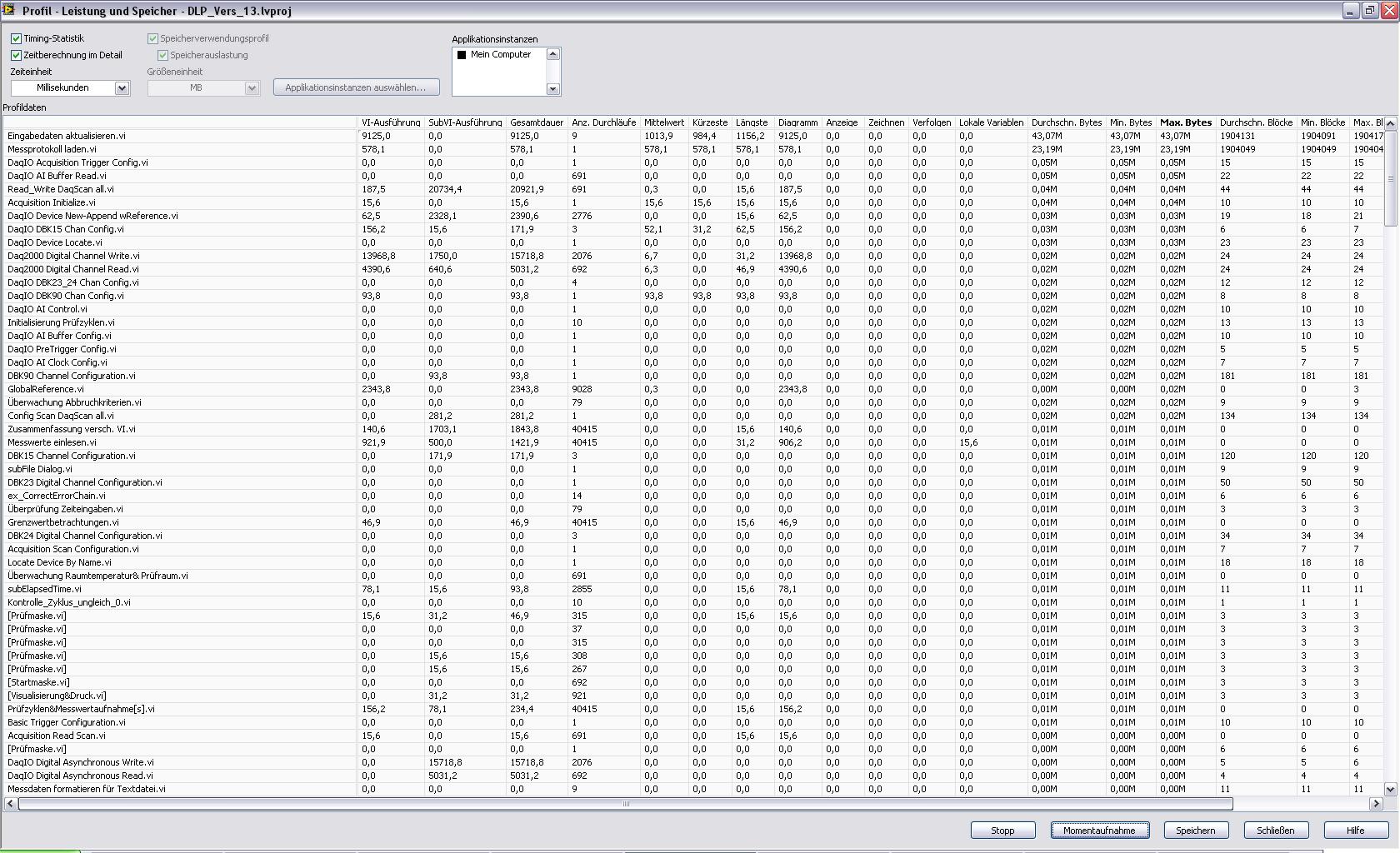Screen dimensions: 1400x853
Task: Sort by the Durchschn. Bytes column header
Action: pos(1067,122)
